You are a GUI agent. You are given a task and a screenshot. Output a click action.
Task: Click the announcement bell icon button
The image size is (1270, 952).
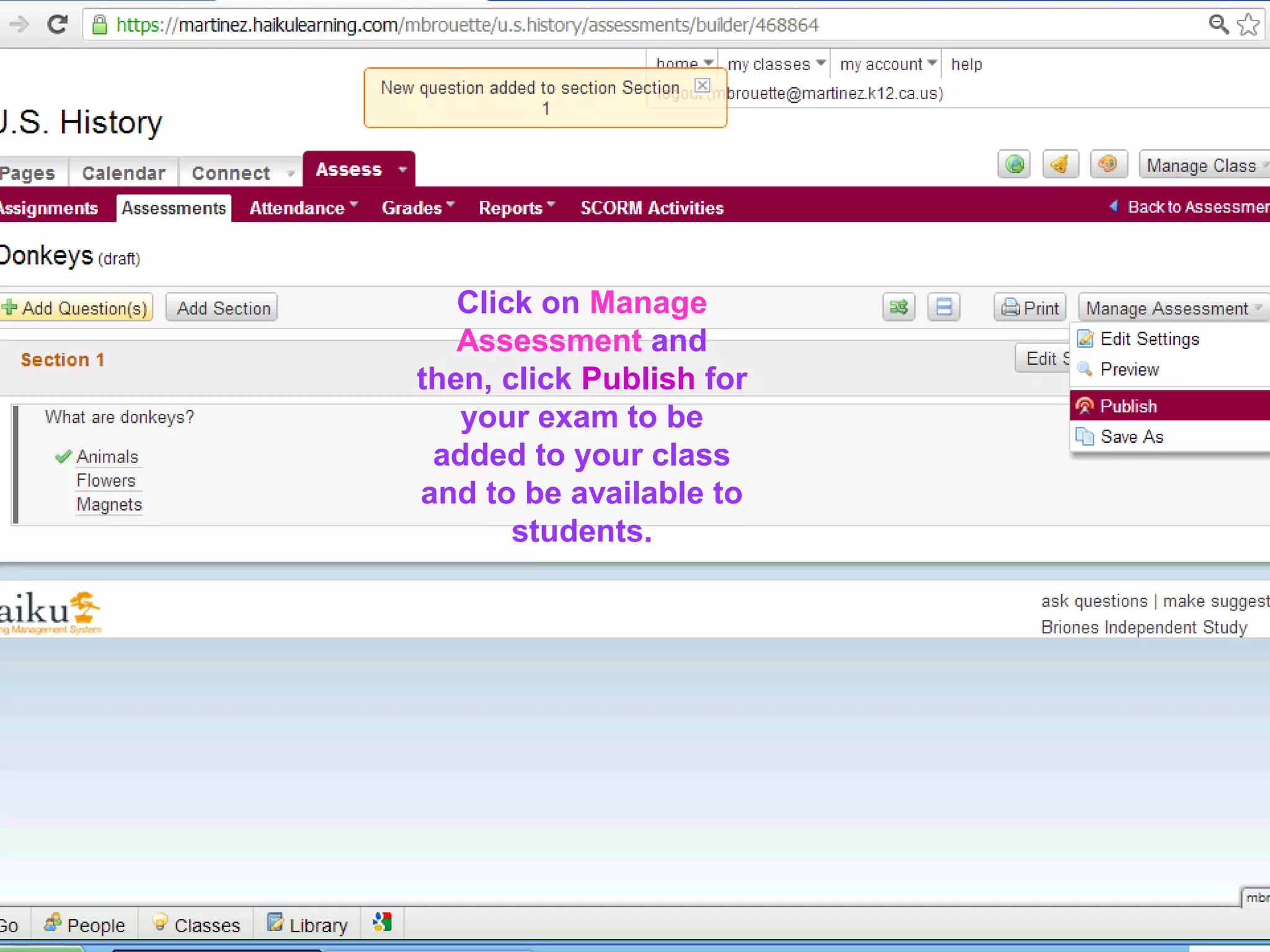pyautogui.click(x=1060, y=164)
